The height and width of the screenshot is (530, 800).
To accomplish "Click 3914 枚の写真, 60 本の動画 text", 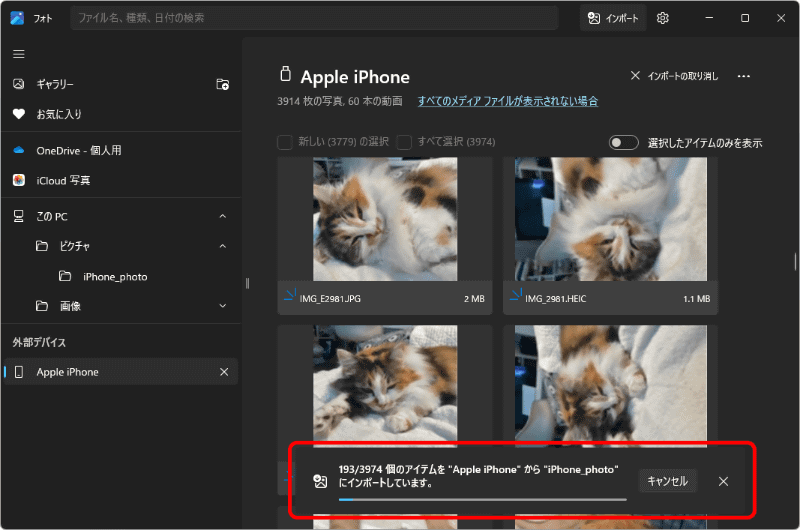I will tap(340, 101).
